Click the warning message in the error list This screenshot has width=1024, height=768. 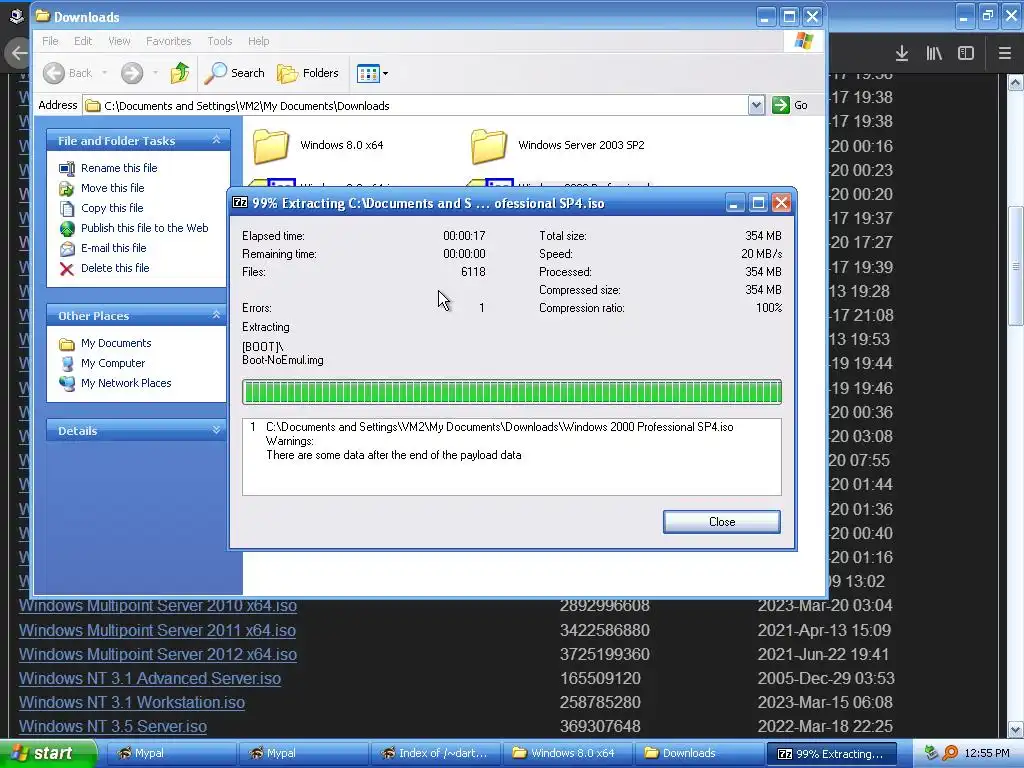[393, 455]
